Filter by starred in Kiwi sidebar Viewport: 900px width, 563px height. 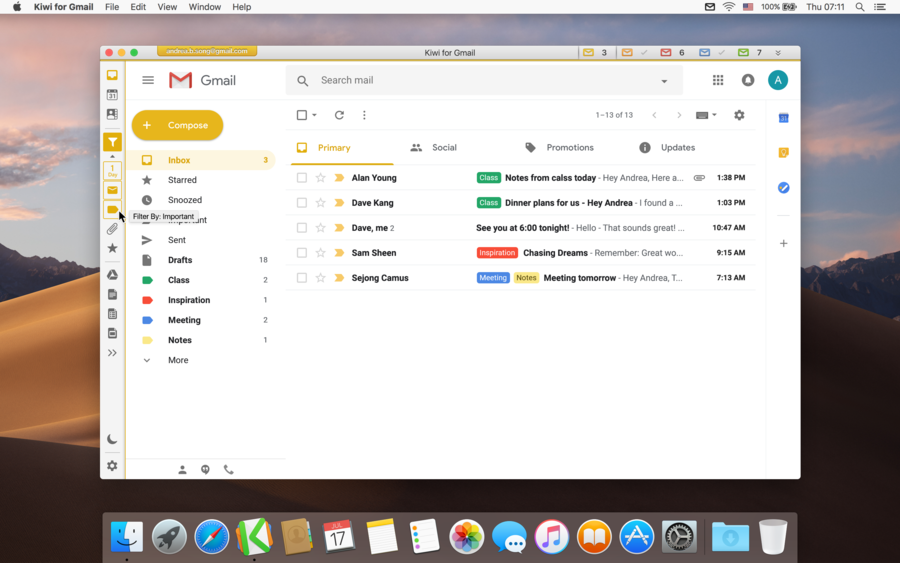(x=112, y=249)
